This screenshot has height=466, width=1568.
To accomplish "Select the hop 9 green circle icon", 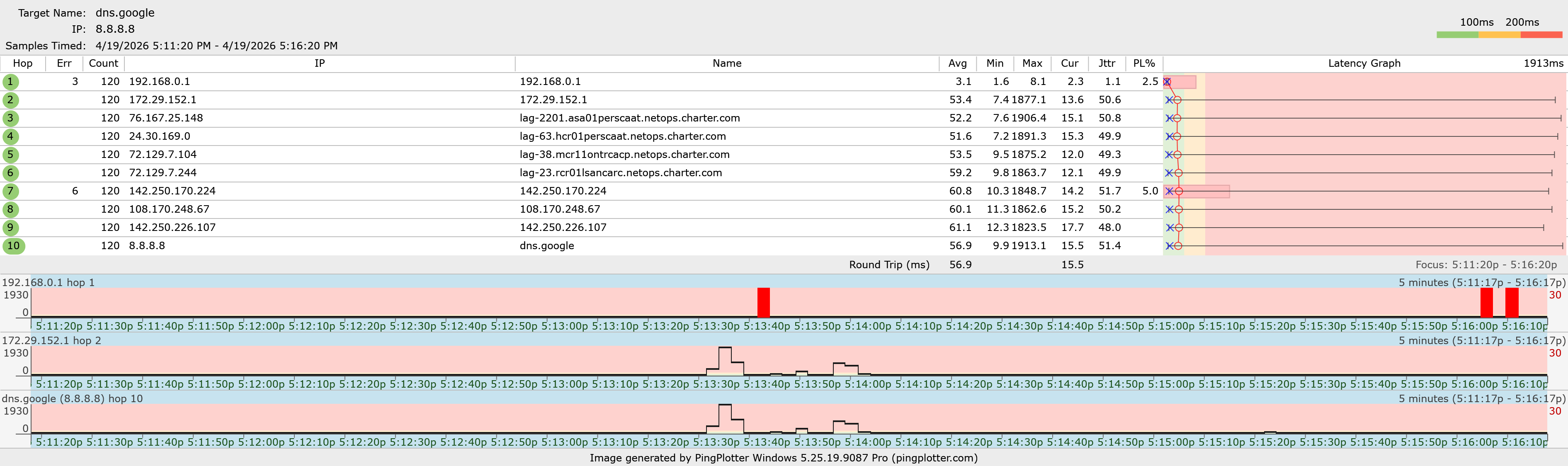I will pos(10,228).
